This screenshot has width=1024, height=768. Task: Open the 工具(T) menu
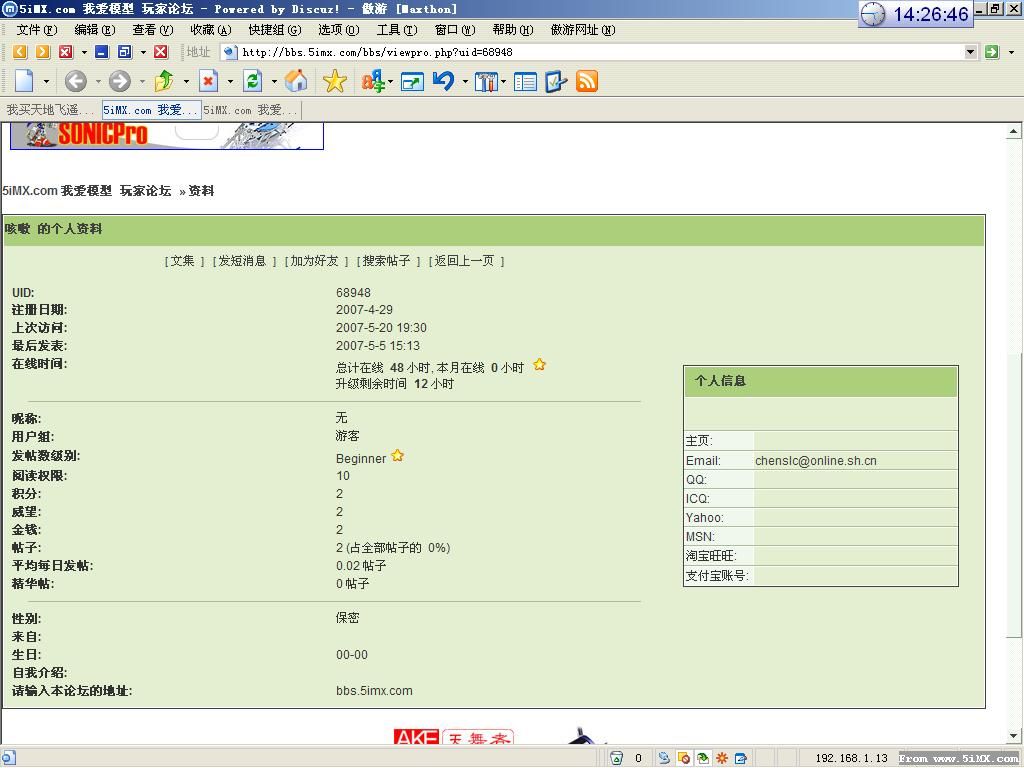point(396,30)
